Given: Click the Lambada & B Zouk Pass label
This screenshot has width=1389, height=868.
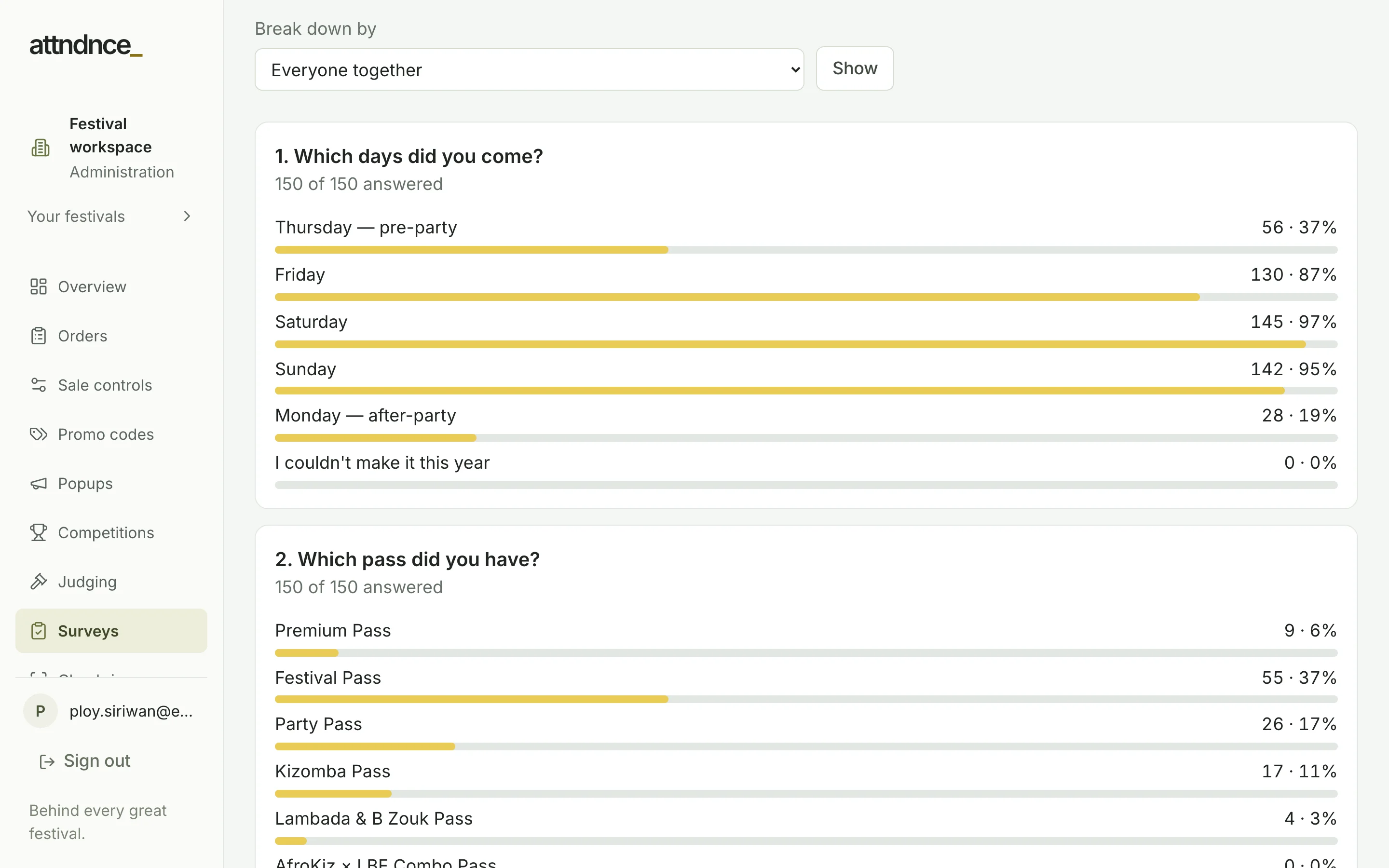Looking at the screenshot, I should coord(374,818).
